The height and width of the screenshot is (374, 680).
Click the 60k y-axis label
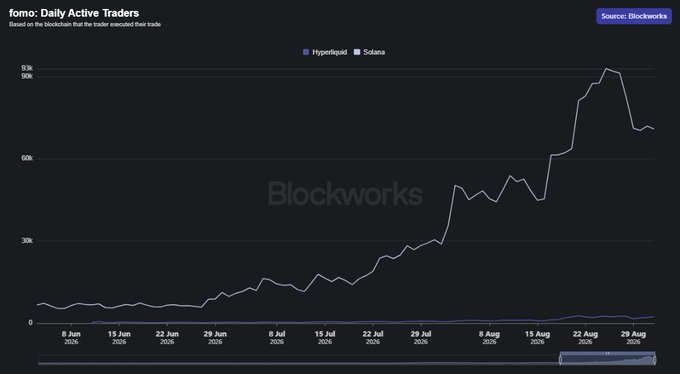click(x=27, y=158)
